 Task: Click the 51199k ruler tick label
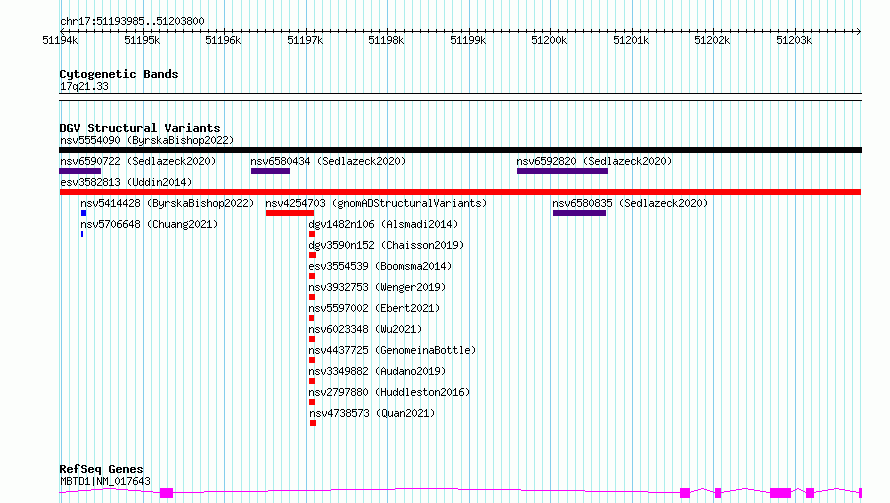coord(468,40)
